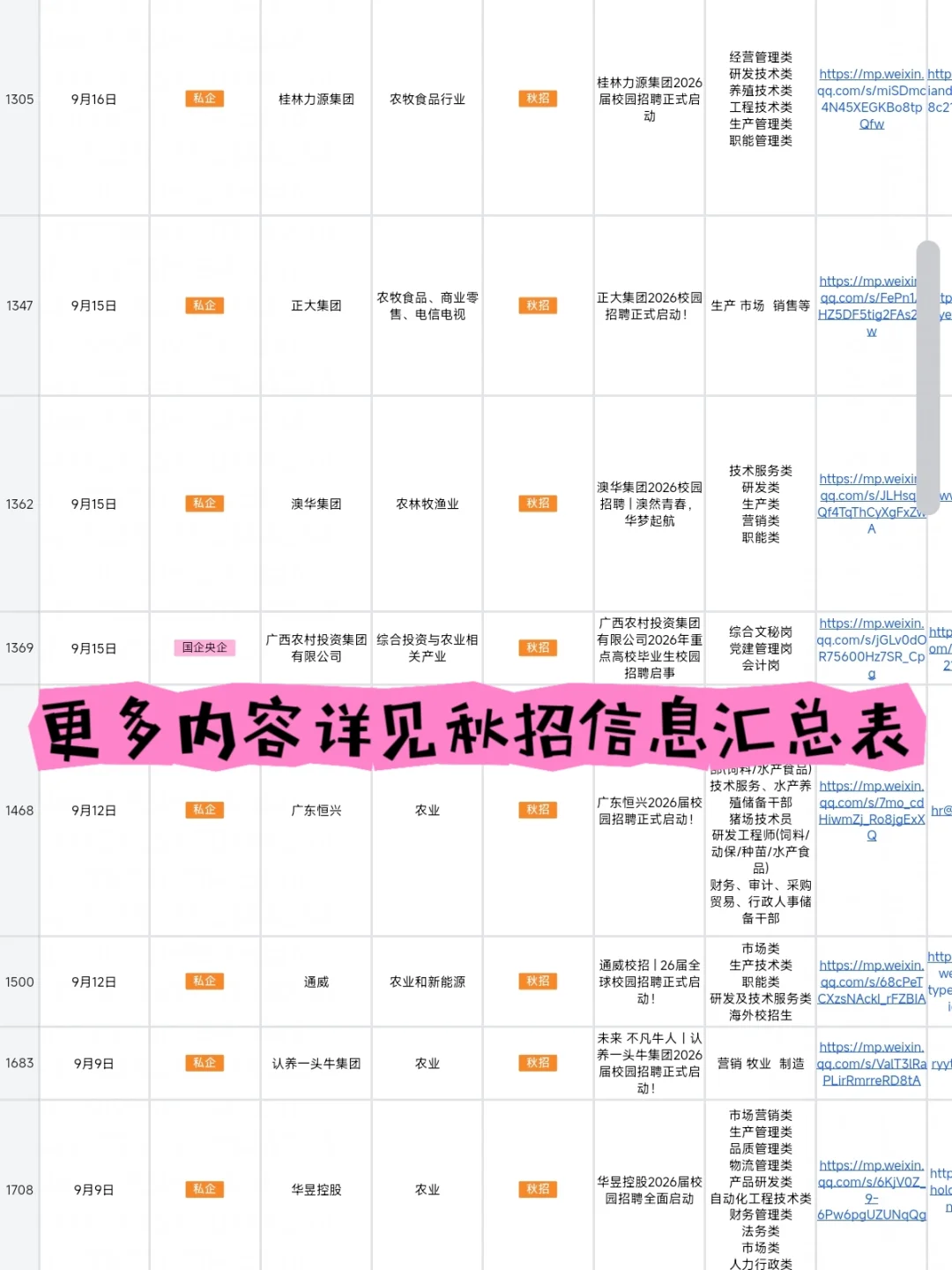Select row number 1708
The image size is (952, 1270).
19,1190
